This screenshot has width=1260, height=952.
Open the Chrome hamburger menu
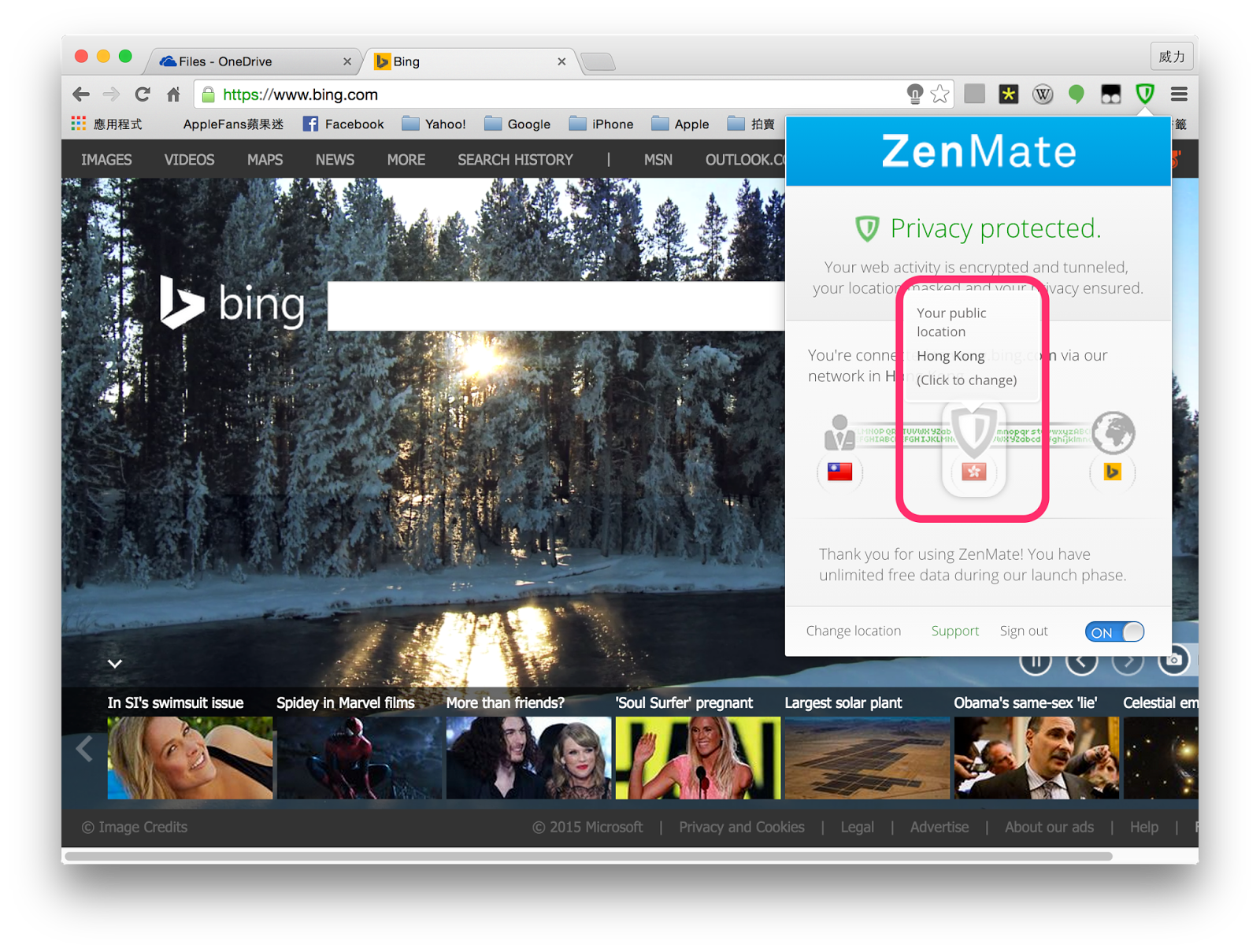1179,94
